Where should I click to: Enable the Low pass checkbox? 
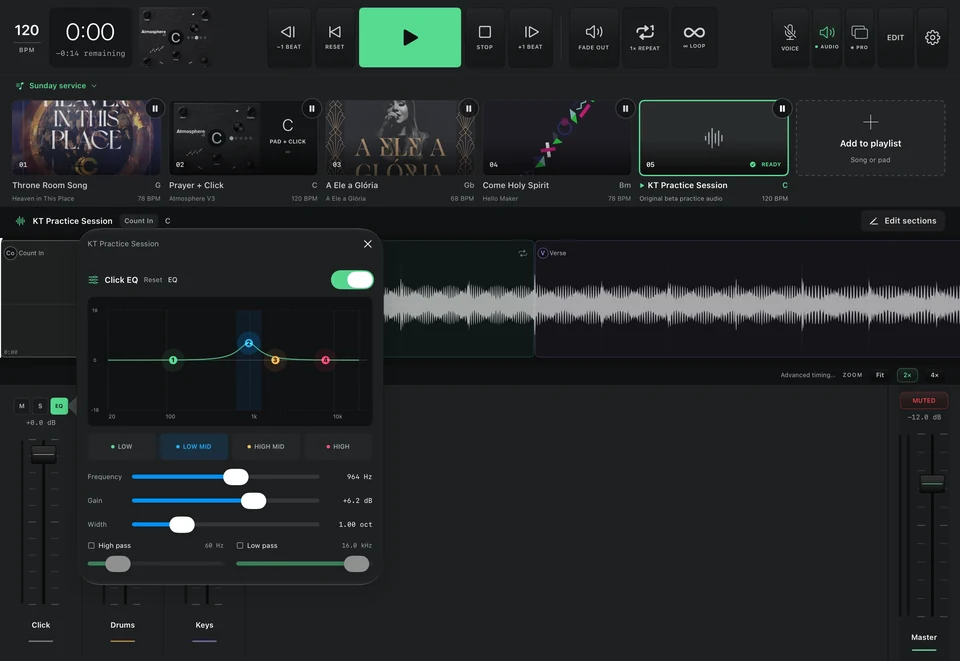click(240, 545)
